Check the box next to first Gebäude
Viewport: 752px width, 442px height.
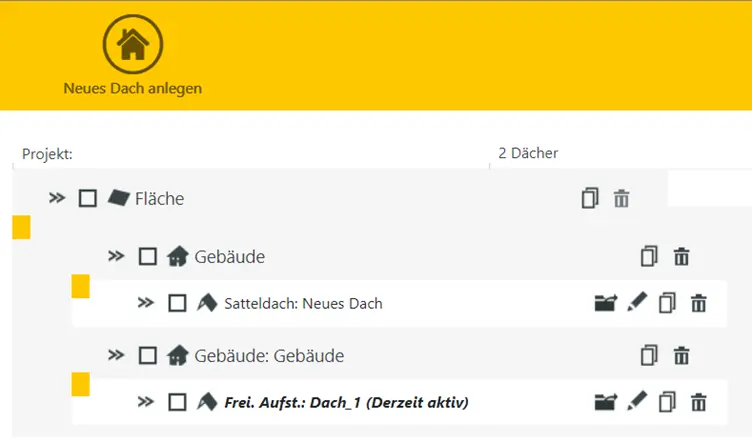pos(148,257)
